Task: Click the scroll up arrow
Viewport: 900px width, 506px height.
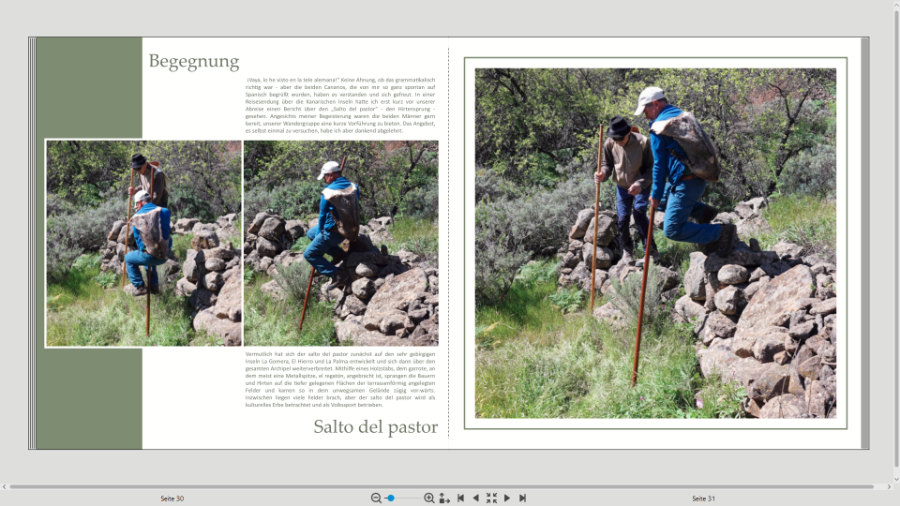Action: [897, 4]
